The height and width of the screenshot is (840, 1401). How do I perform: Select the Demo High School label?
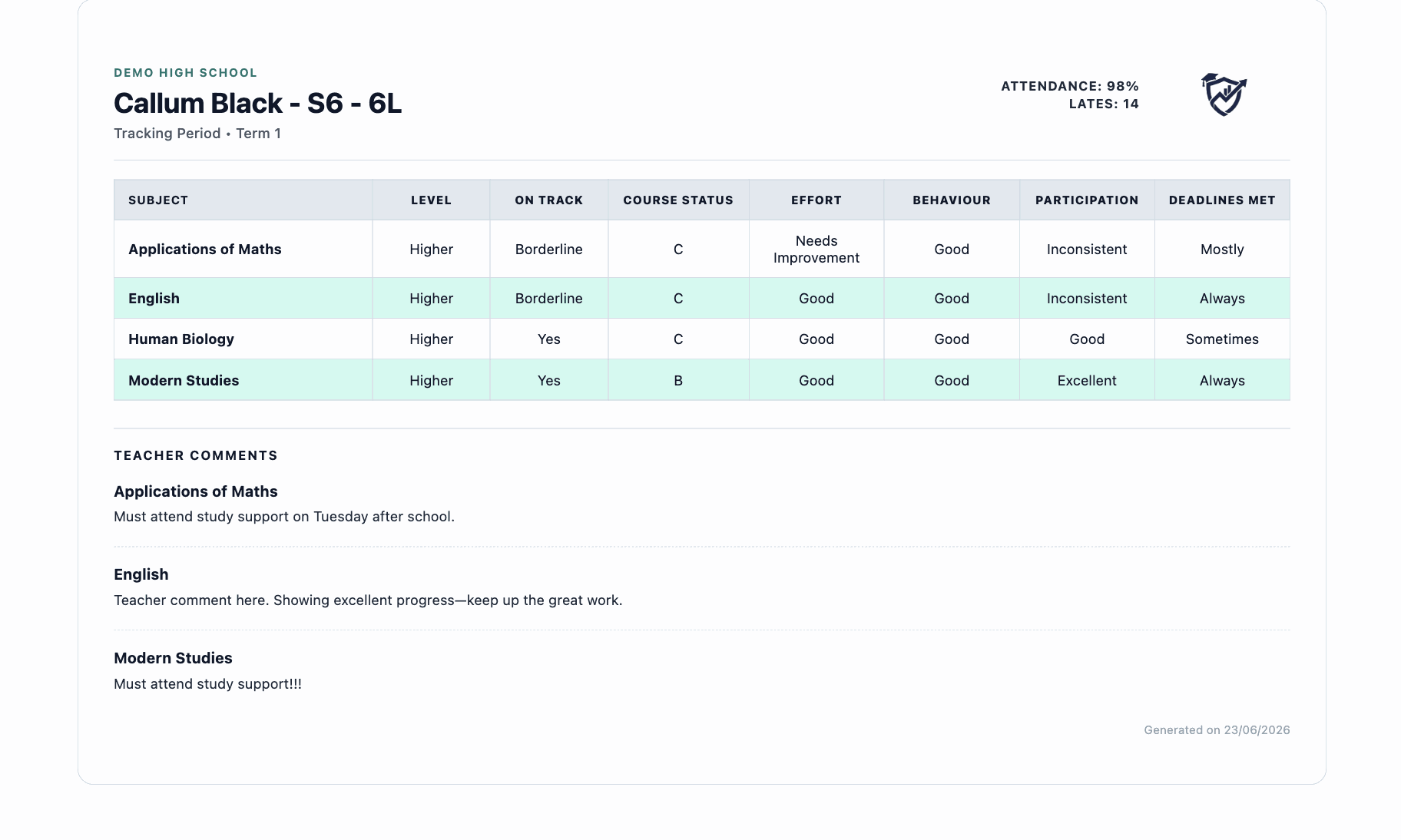186,73
